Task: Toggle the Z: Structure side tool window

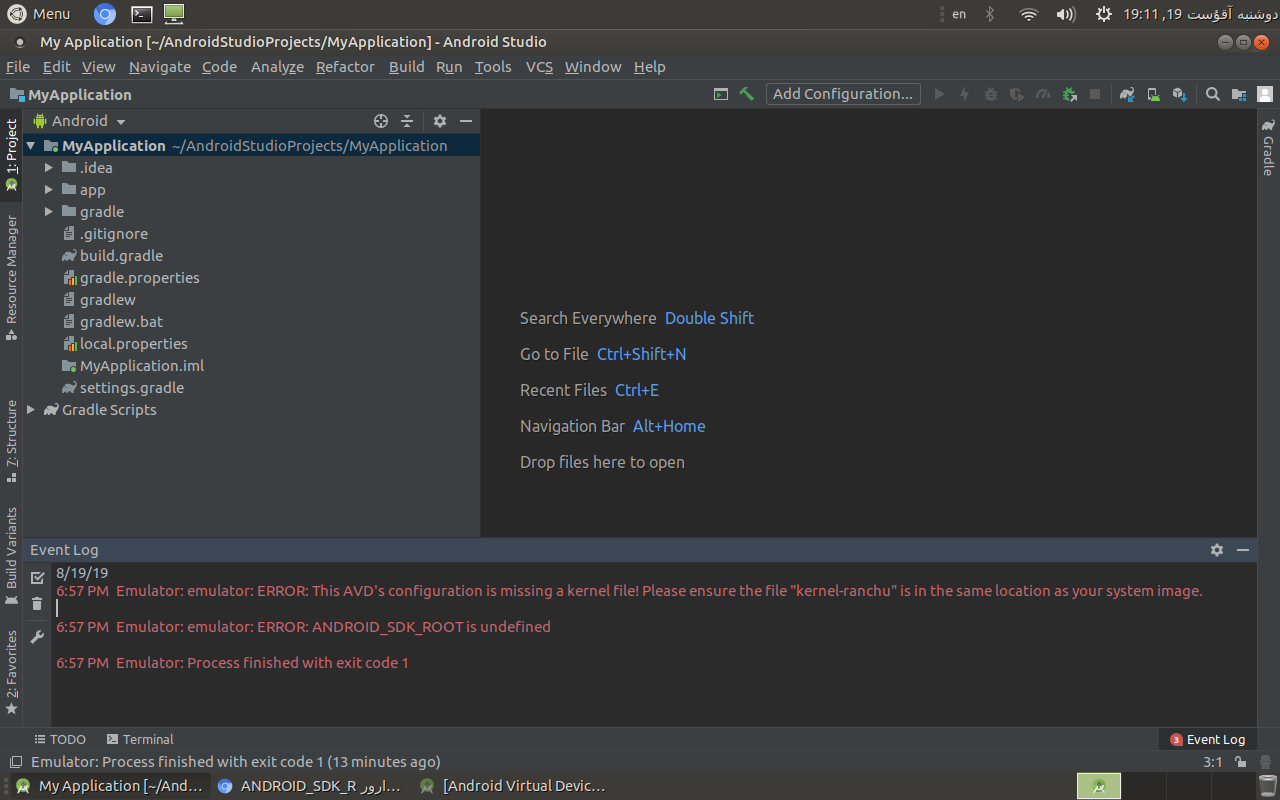Action: [11, 440]
